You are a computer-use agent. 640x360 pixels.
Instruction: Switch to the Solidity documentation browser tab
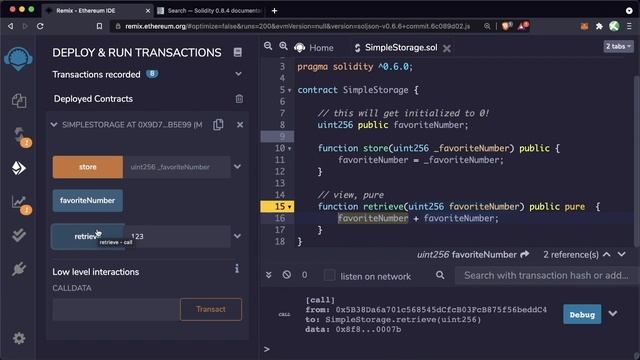pos(209,11)
